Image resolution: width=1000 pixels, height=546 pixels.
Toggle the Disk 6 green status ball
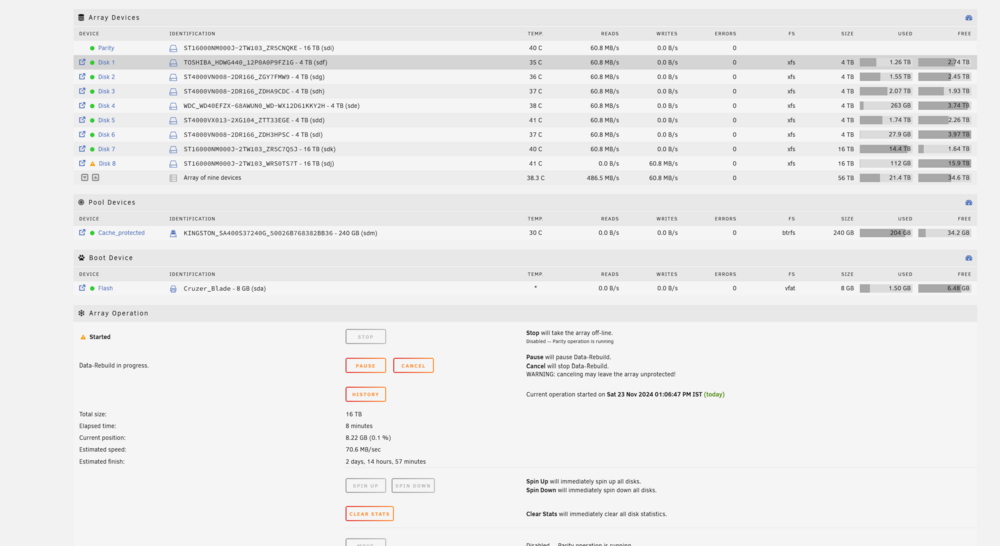pos(92,135)
